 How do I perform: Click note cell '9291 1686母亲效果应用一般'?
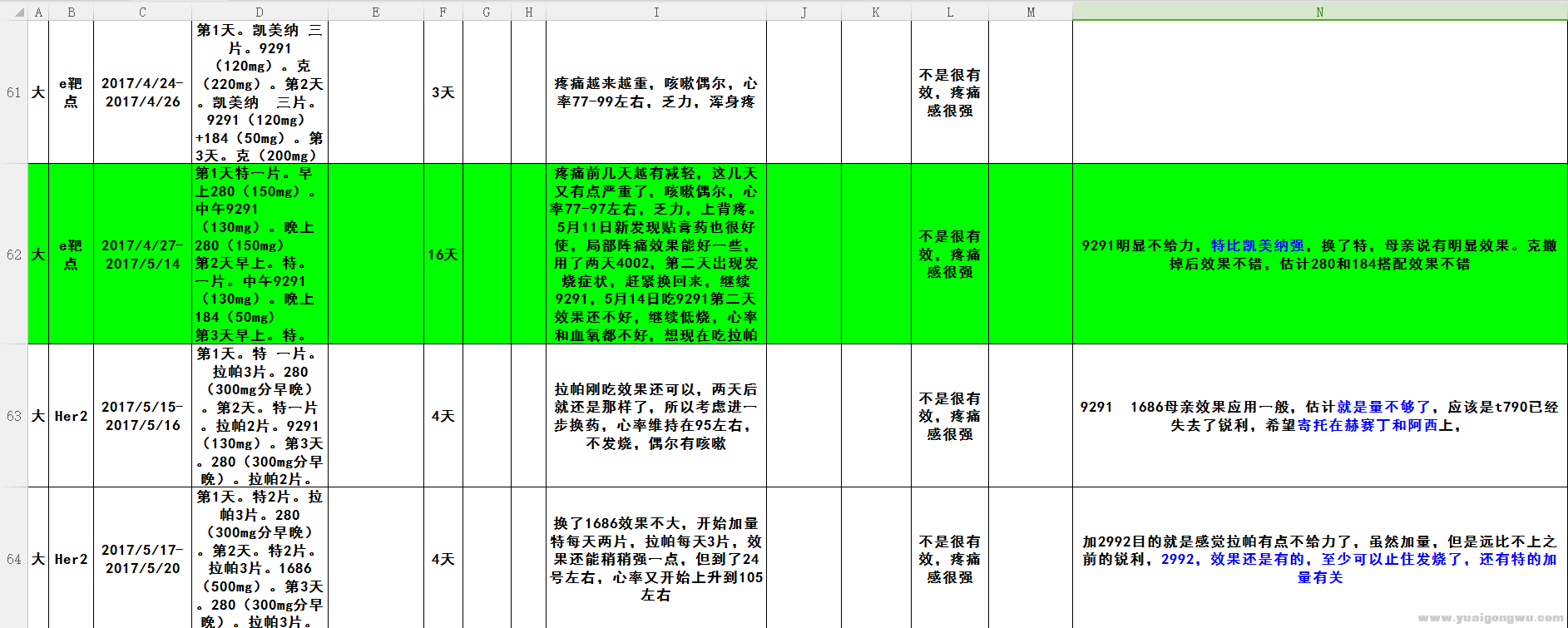click(1320, 416)
